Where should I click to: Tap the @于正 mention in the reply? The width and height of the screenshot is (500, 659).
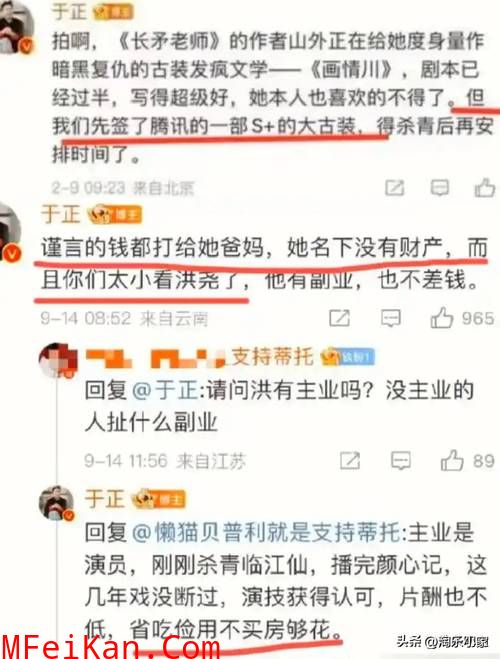click(165, 390)
